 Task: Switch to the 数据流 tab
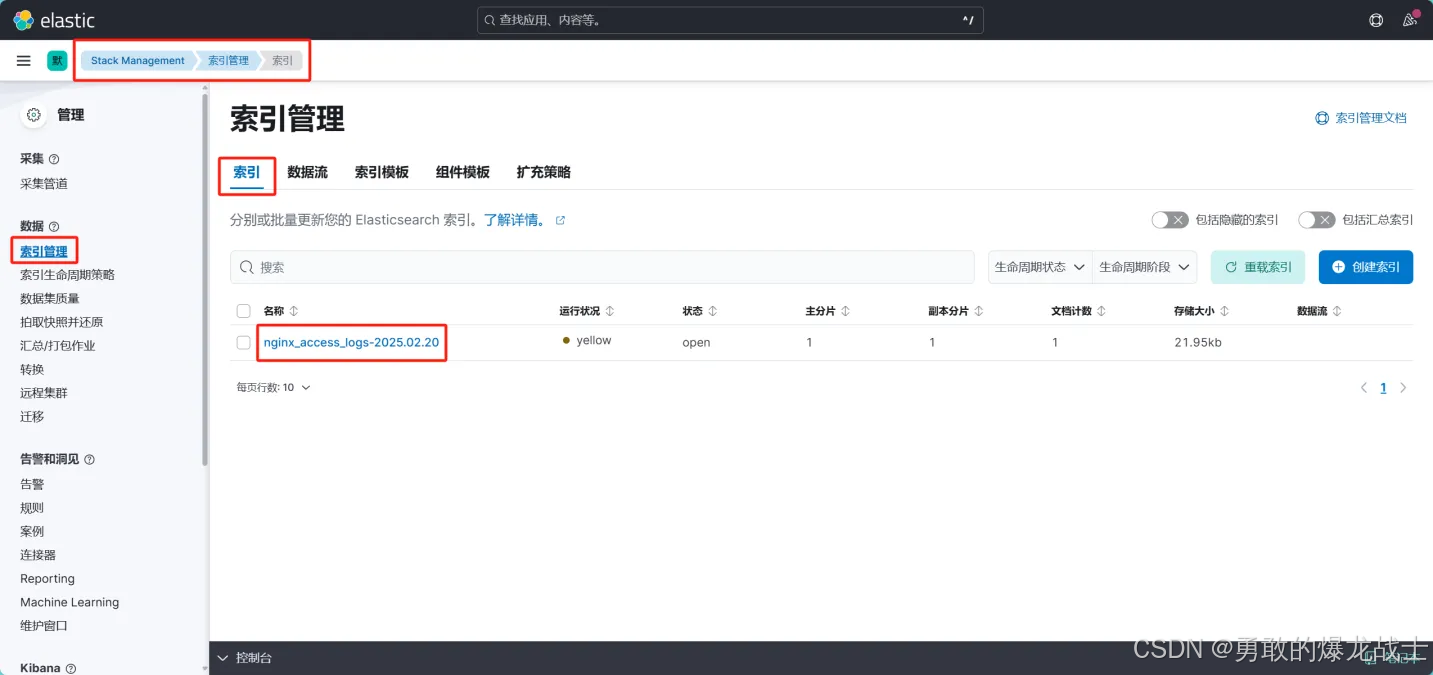[x=307, y=171]
